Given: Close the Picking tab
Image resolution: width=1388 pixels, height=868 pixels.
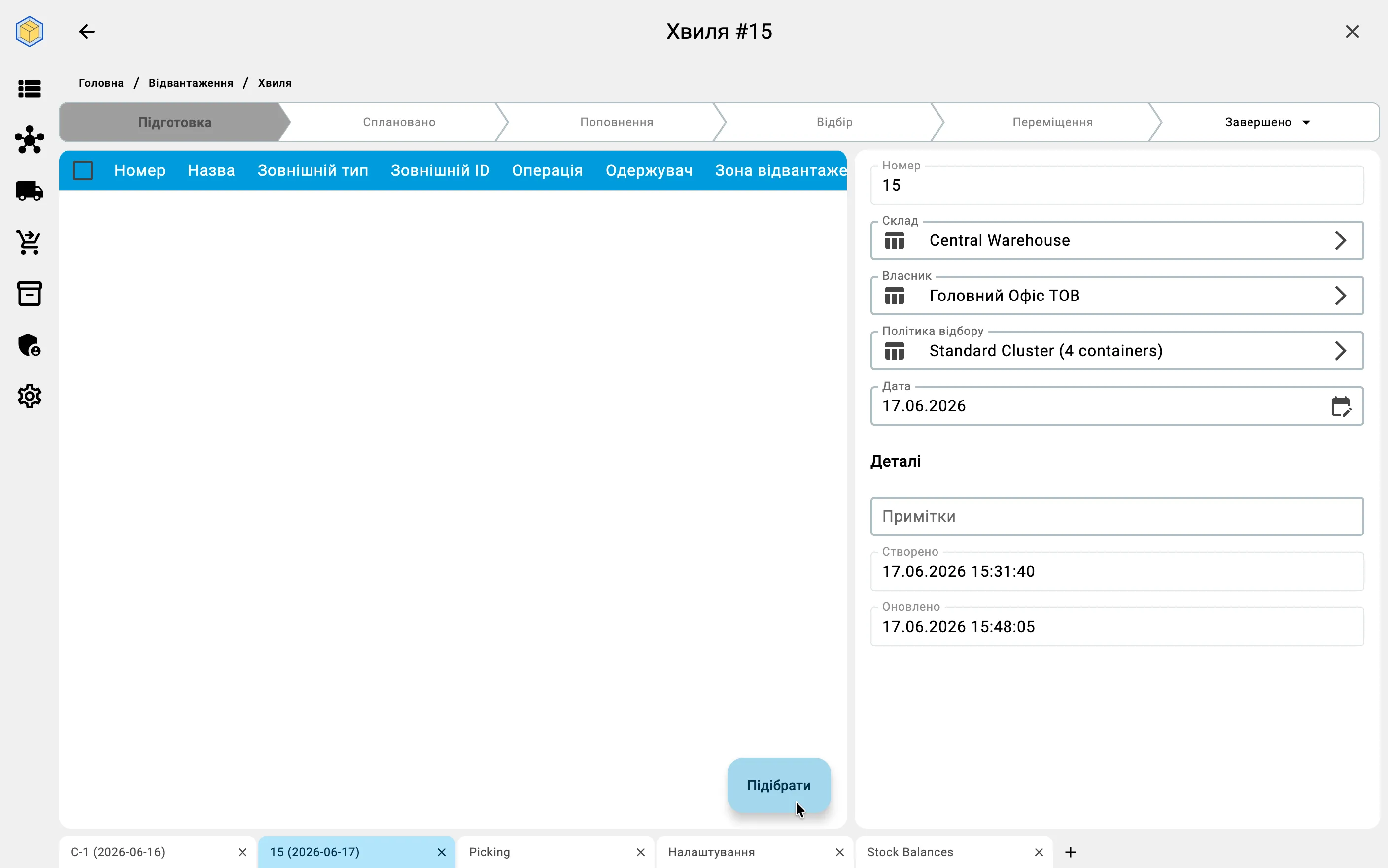Looking at the screenshot, I should click(641, 853).
